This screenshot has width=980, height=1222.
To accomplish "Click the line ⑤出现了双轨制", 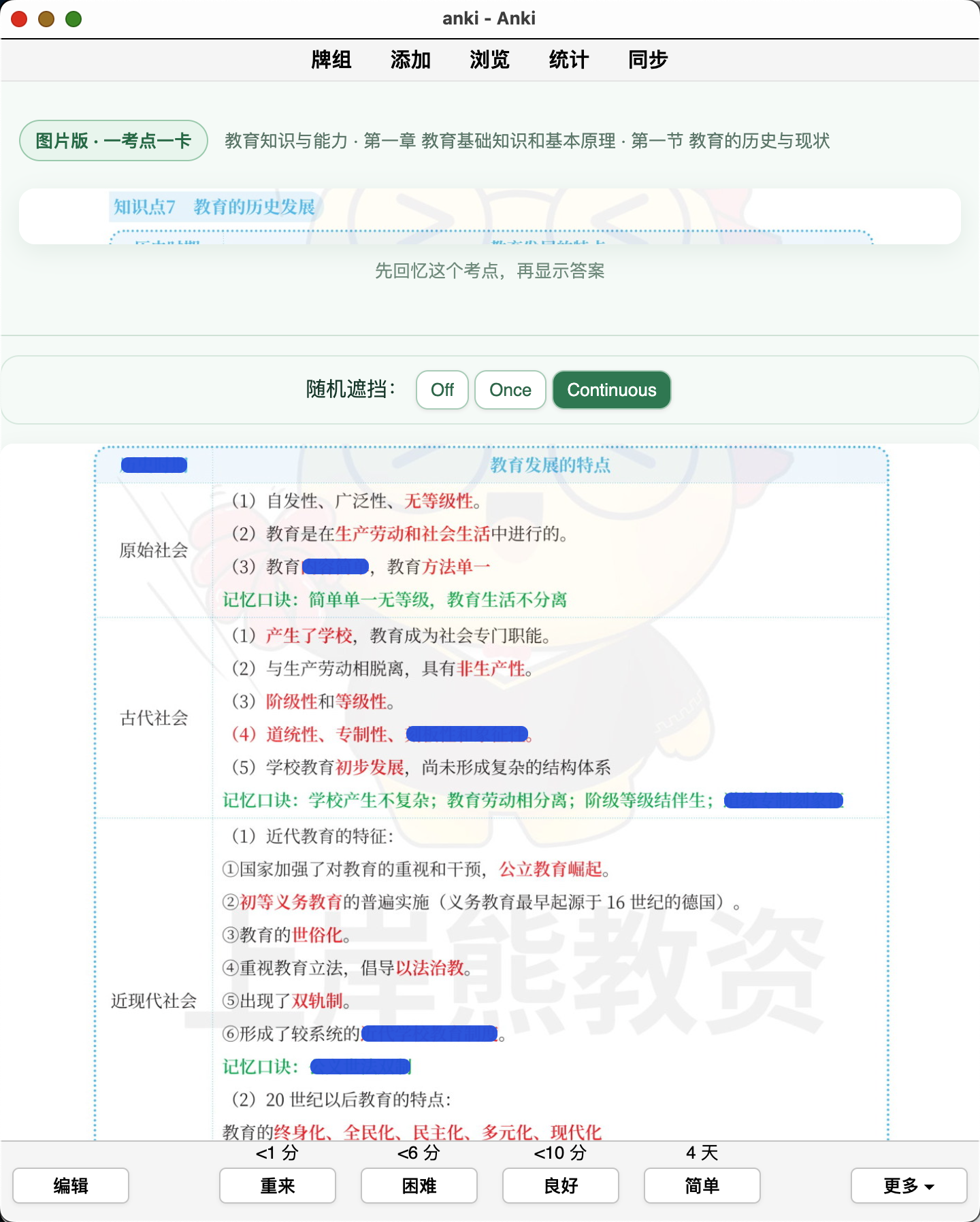I will coord(287,1002).
